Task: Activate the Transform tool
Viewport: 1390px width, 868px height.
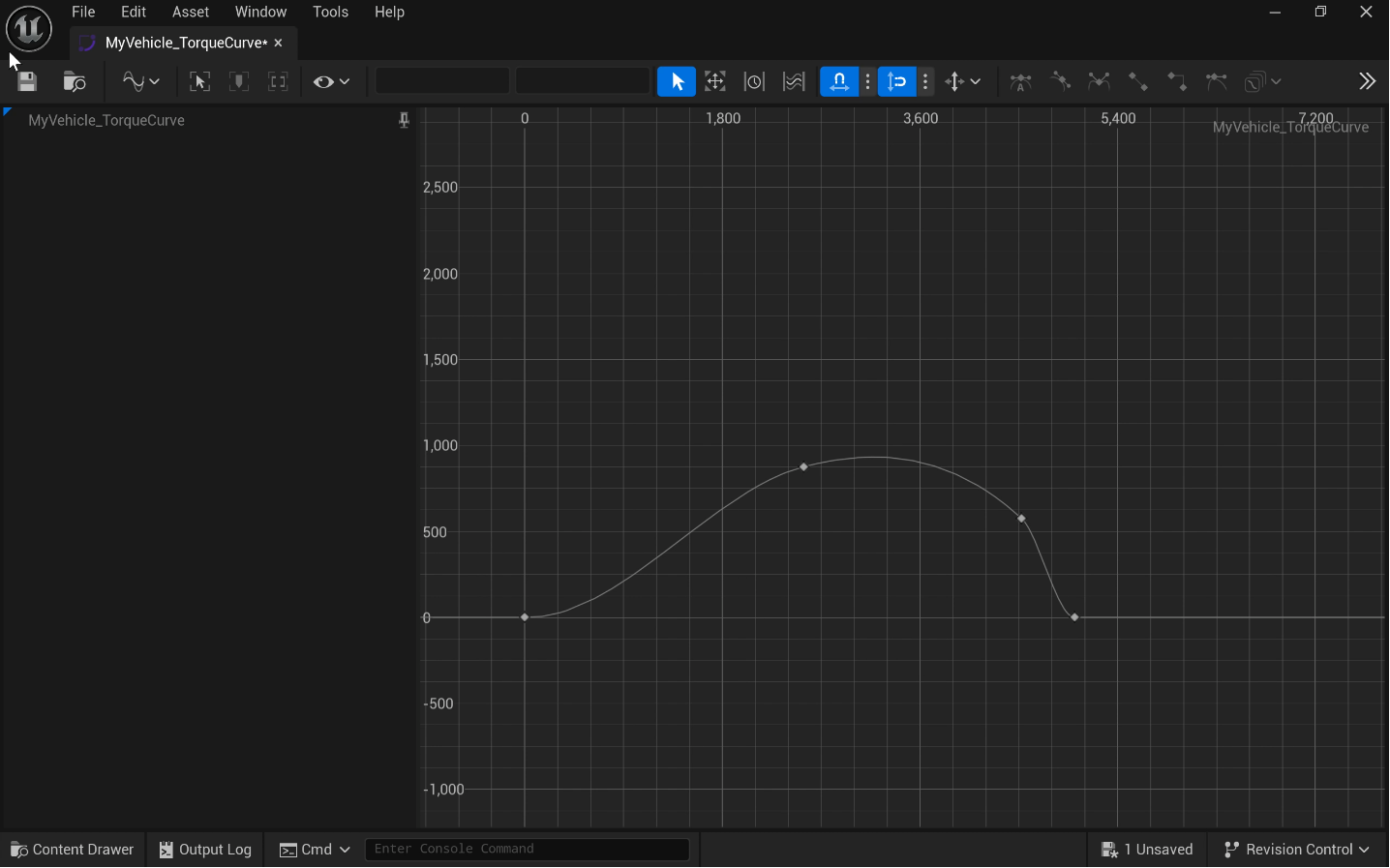Action: 715,82
